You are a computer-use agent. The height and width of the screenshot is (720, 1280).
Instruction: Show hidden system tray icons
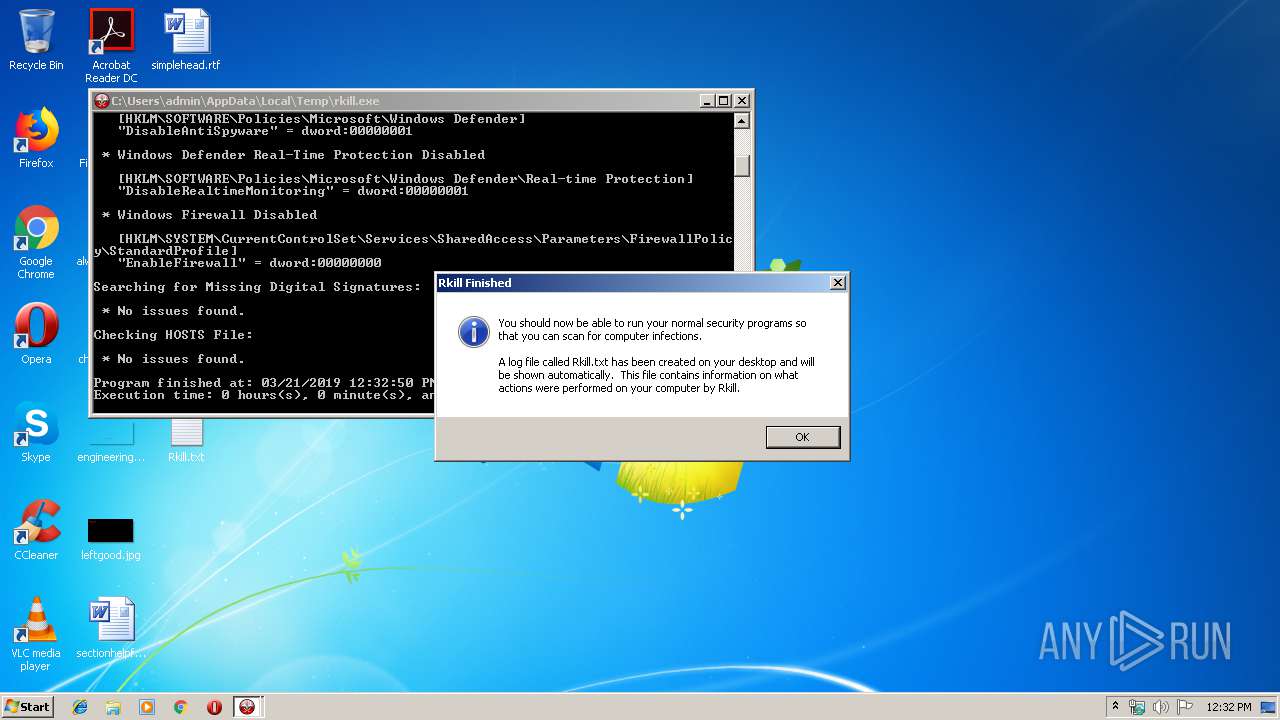pyautogui.click(x=1115, y=706)
